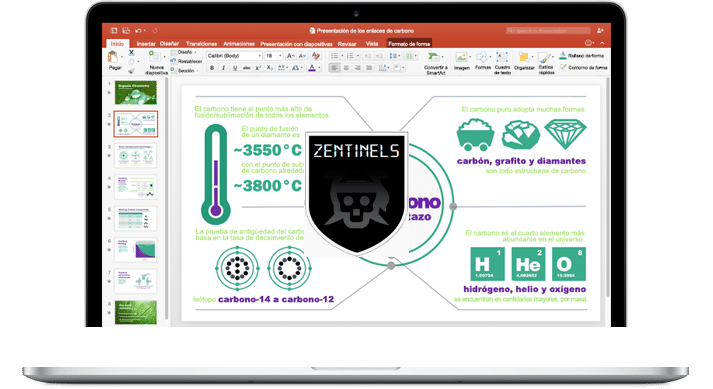Select slide 8 green leaf thumbnail
Image resolution: width=713 pixels, height=389 pixels.
[x=136, y=312]
